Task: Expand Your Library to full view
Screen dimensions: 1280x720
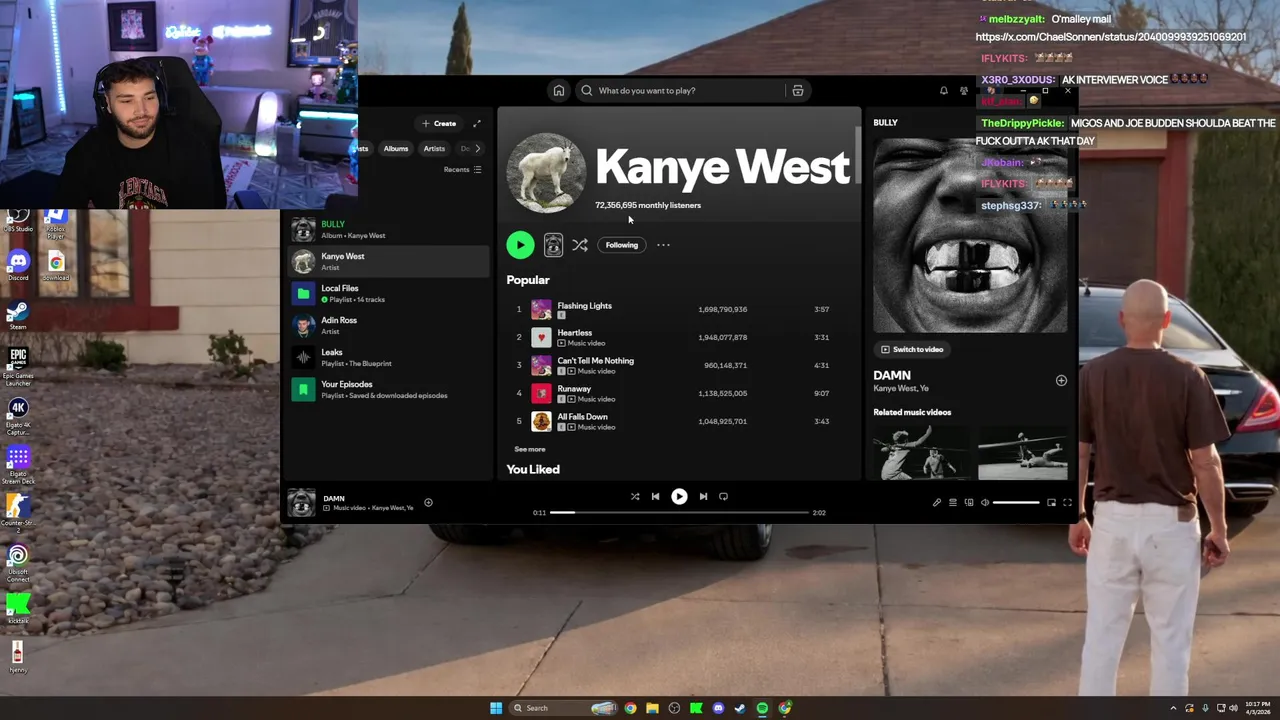Action: [x=477, y=123]
